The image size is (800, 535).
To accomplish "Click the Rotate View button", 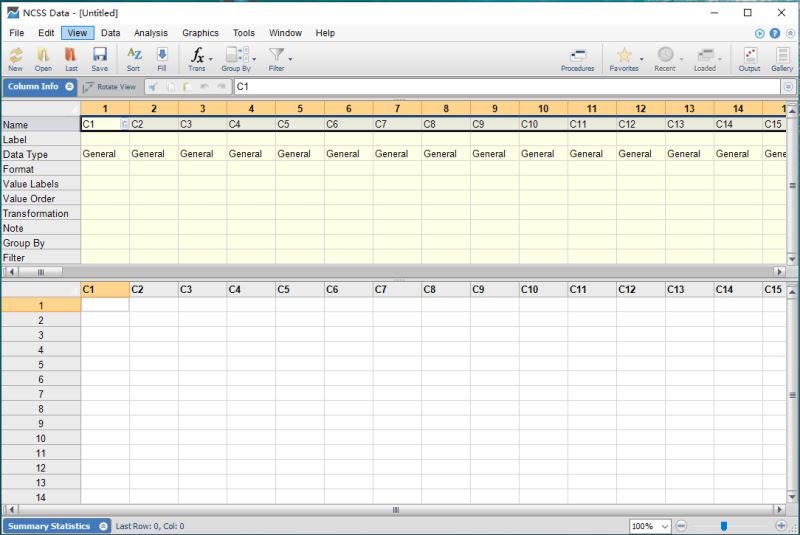I will 110,87.
